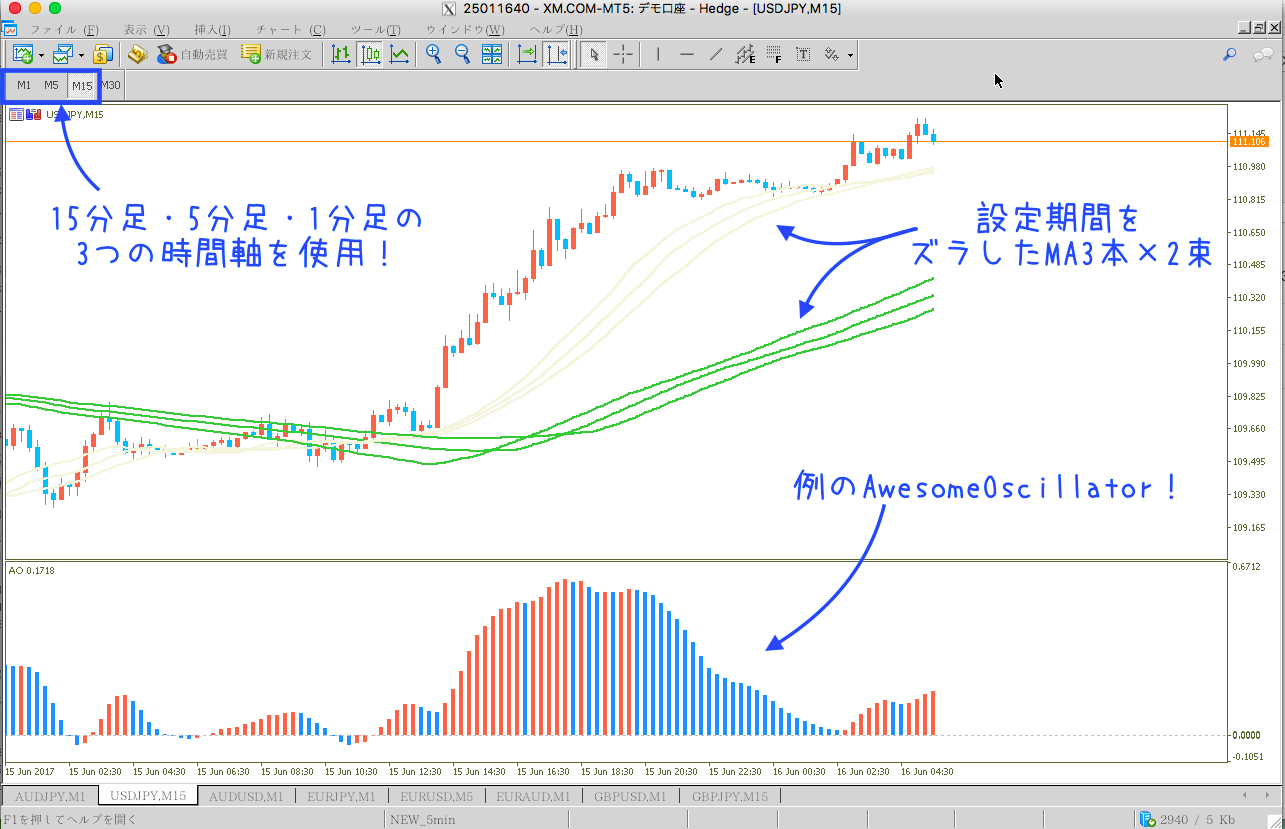Viewport: 1285px width, 829px height.
Task: Zoom out of the chart
Action: tap(462, 54)
